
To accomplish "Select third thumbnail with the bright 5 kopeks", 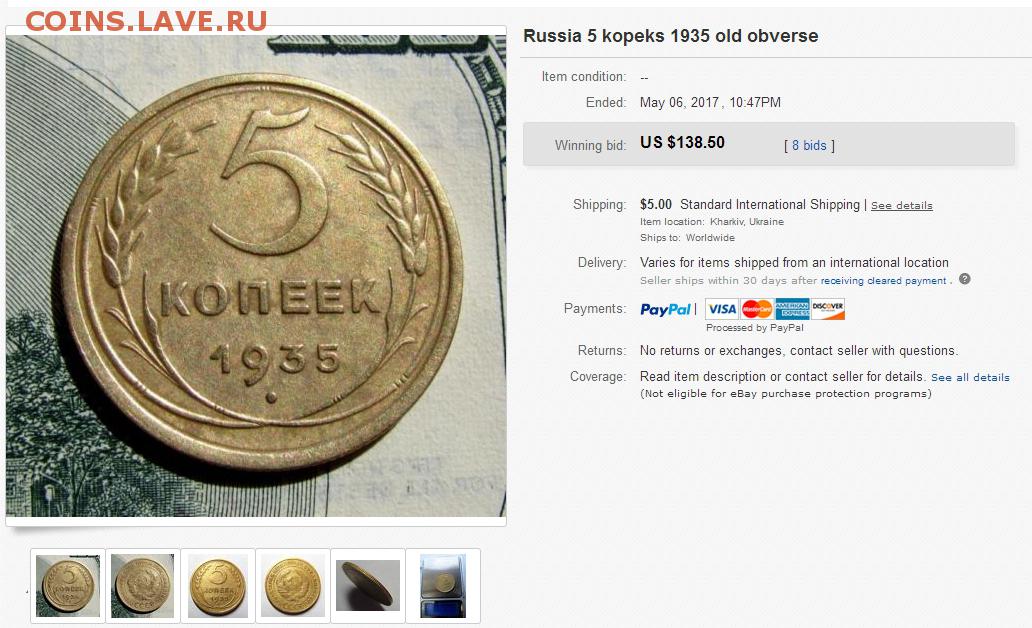I will pyautogui.click(x=218, y=586).
